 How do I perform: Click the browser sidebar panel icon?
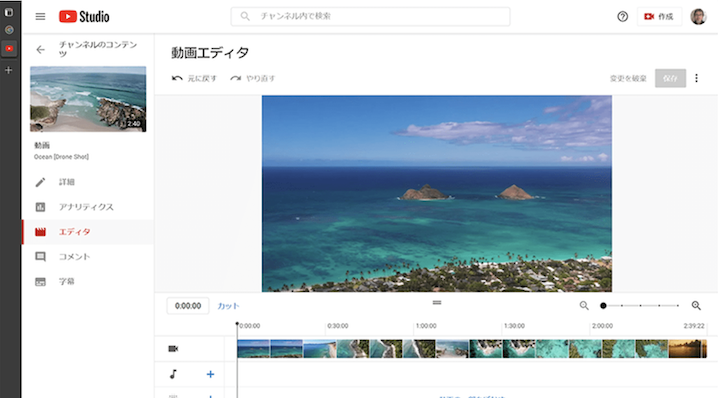tap(9, 12)
